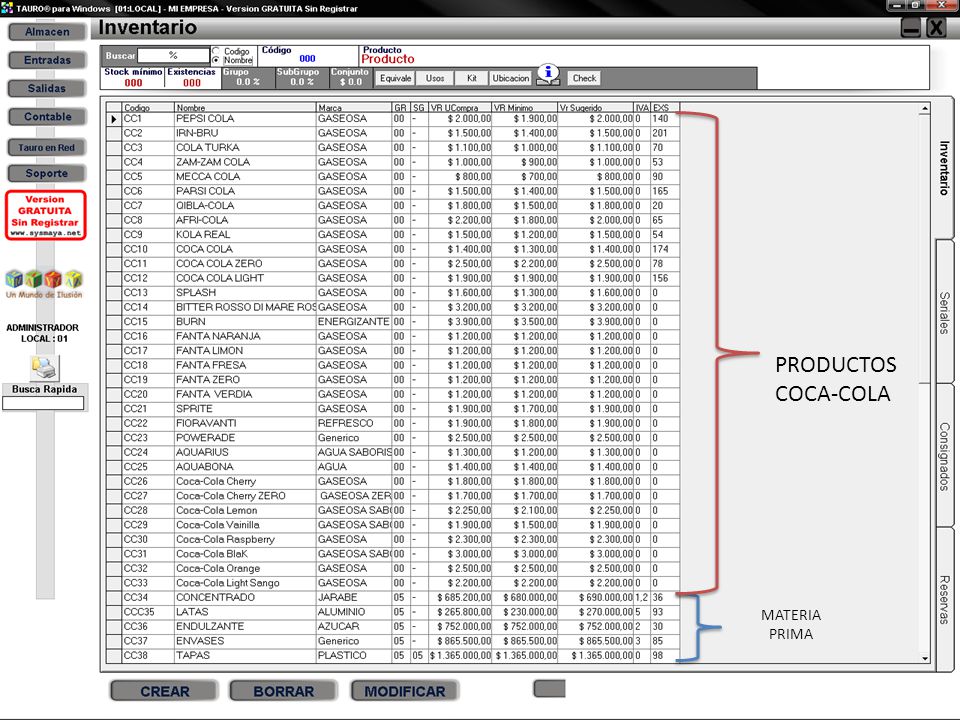This screenshot has height=720, width=960.
Task: Click the unlabeled gray button beside MODIFICAR
Action: pos(549,689)
